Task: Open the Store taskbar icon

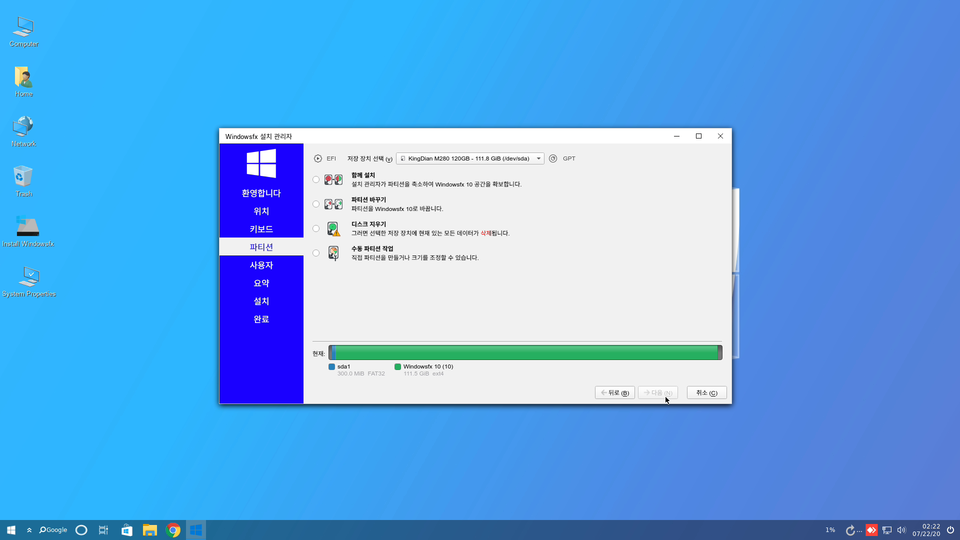Action: 127,530
